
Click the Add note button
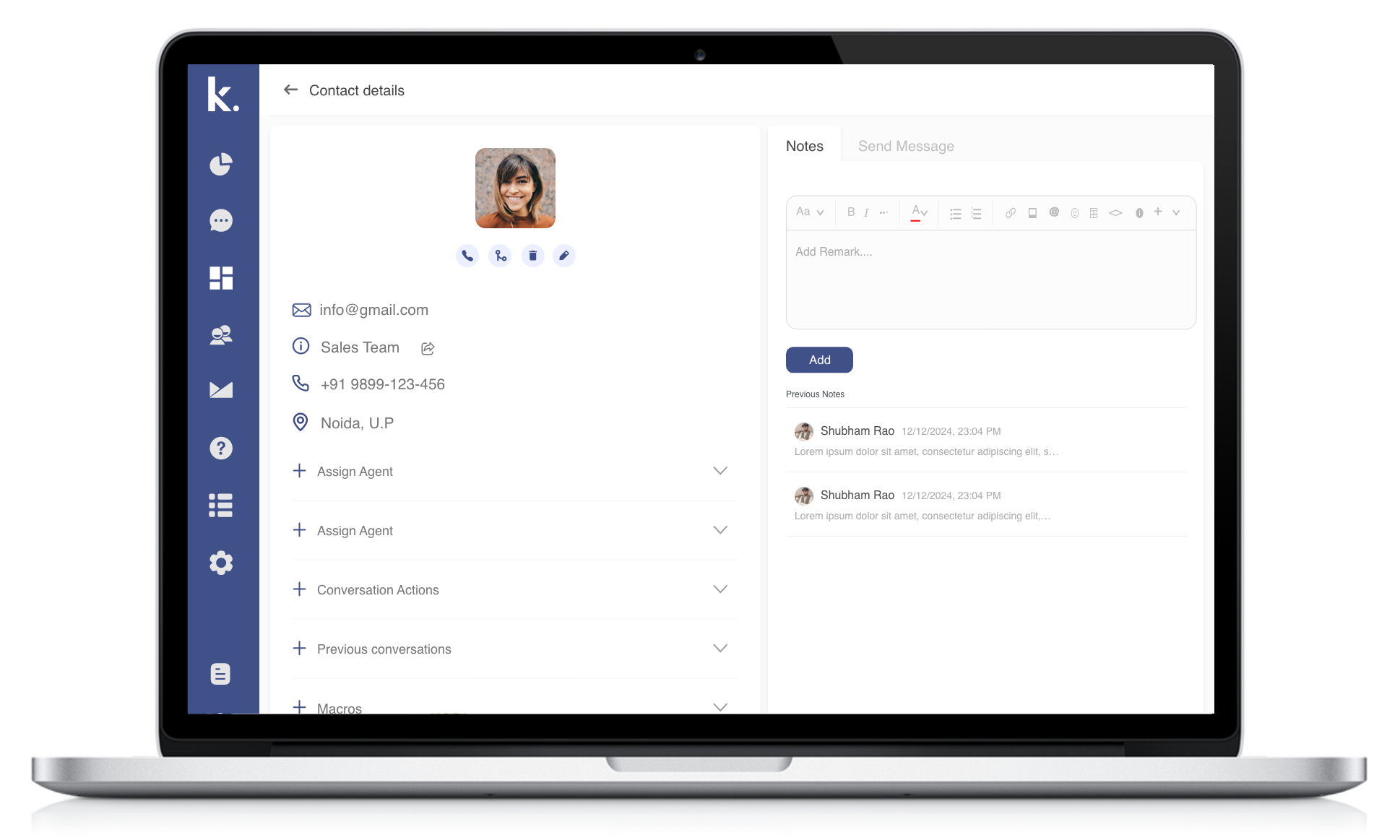pos(819,360)
